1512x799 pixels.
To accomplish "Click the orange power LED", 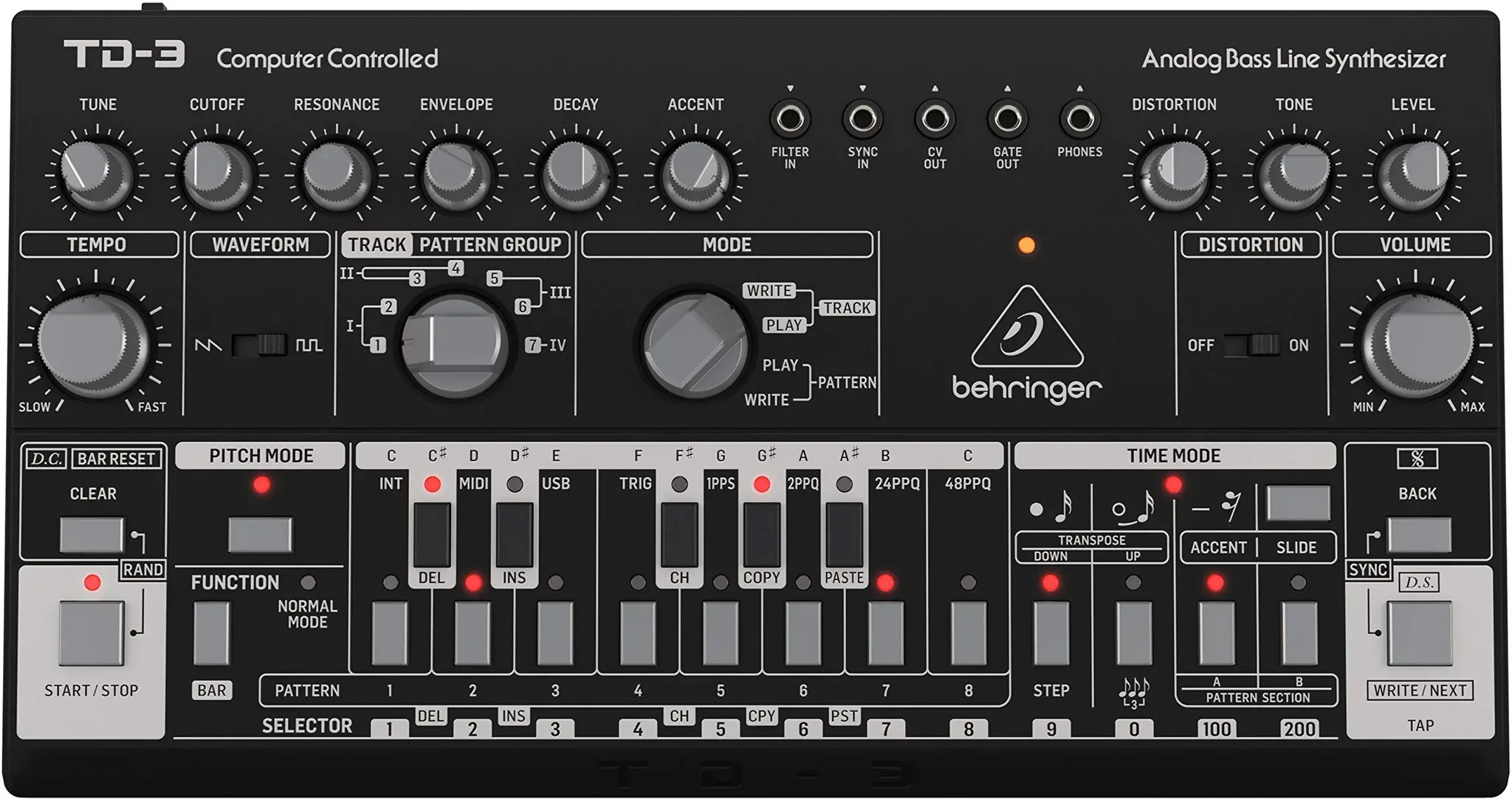I will (x=1026, y=245).
